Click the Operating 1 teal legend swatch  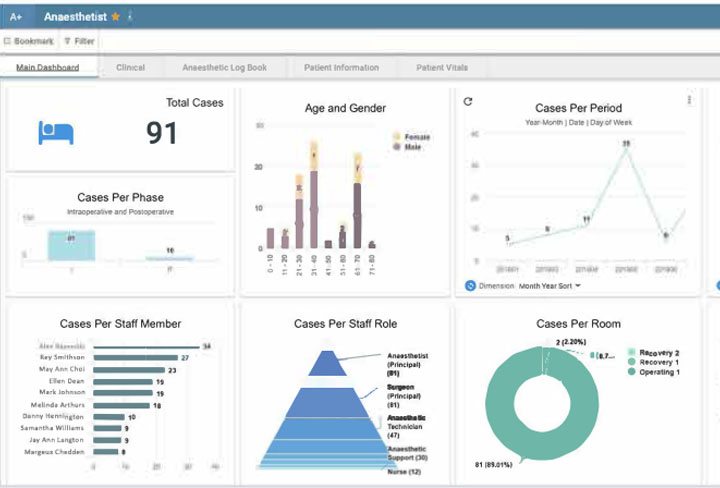click(631, 373)
